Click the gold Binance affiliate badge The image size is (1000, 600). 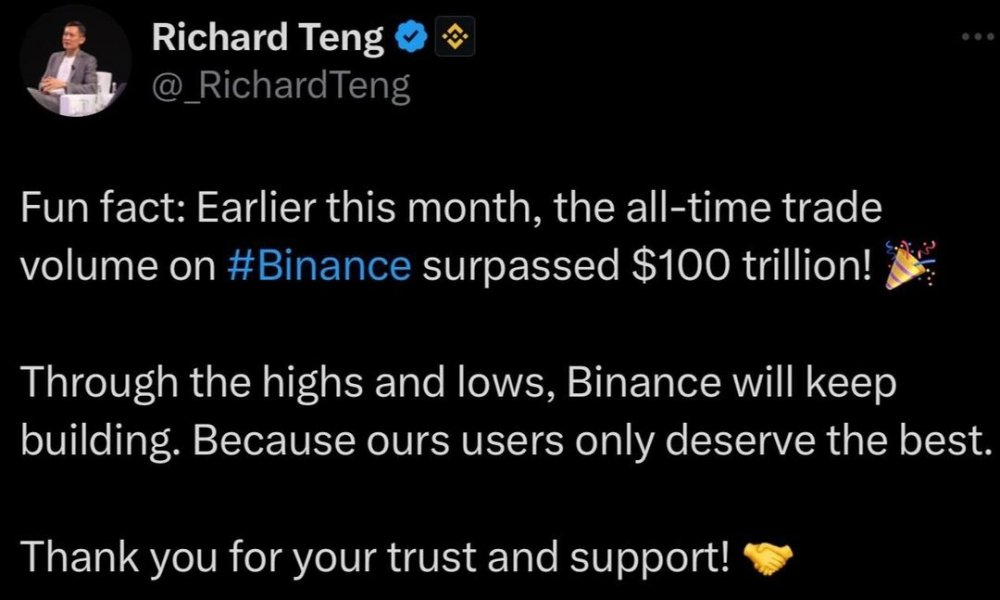(x=455, y=39)
